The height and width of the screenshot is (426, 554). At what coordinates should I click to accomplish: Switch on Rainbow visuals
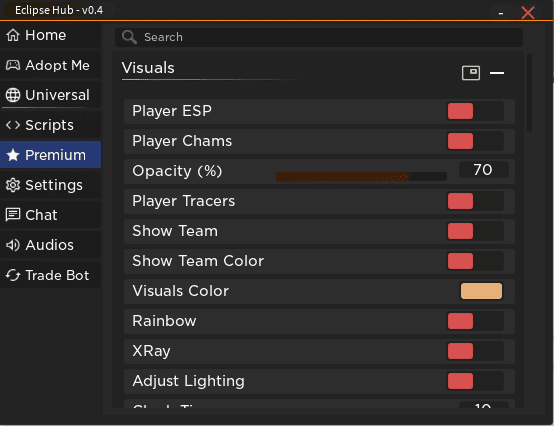[x=475, y=321]
